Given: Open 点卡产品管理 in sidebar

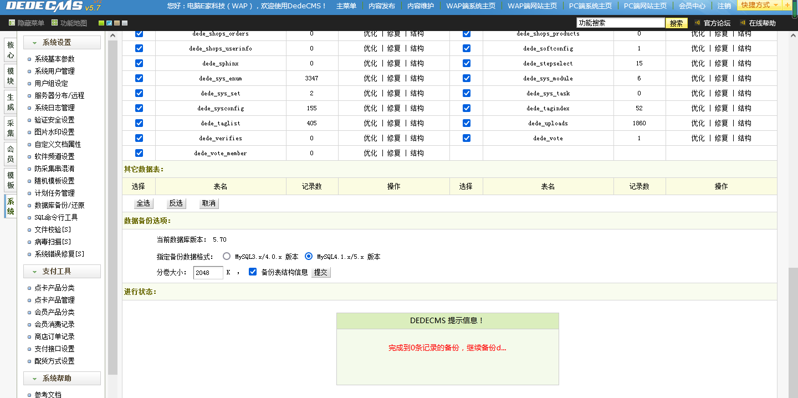Looking at the screenshot, I should [x=54, y=300].
